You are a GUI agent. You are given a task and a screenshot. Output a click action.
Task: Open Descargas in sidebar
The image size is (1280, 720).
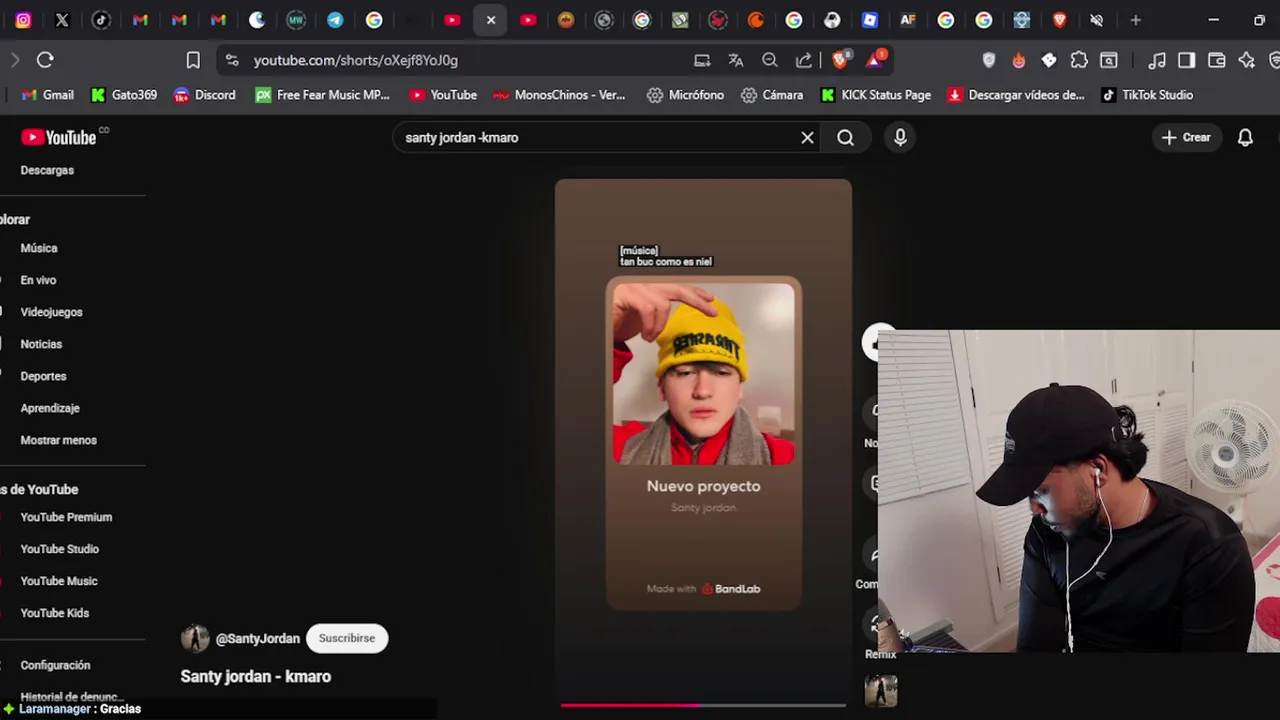coord(47,170)
